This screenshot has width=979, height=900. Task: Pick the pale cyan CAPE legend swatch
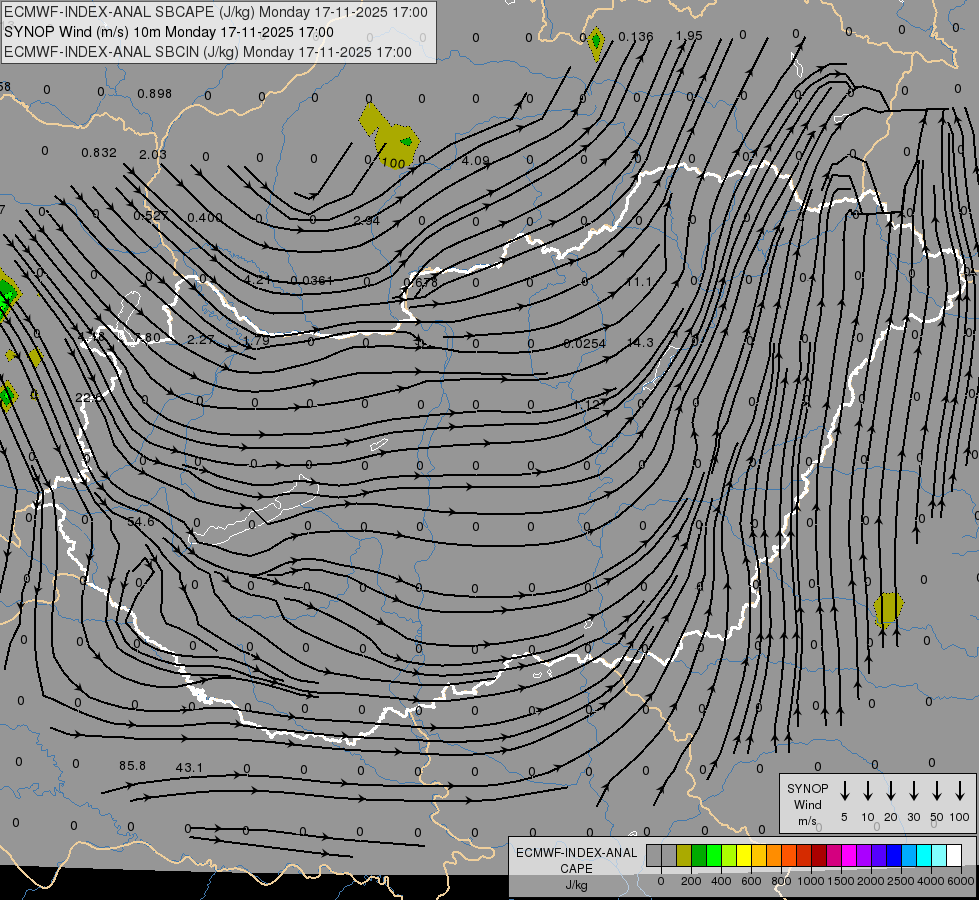[938, 855]
